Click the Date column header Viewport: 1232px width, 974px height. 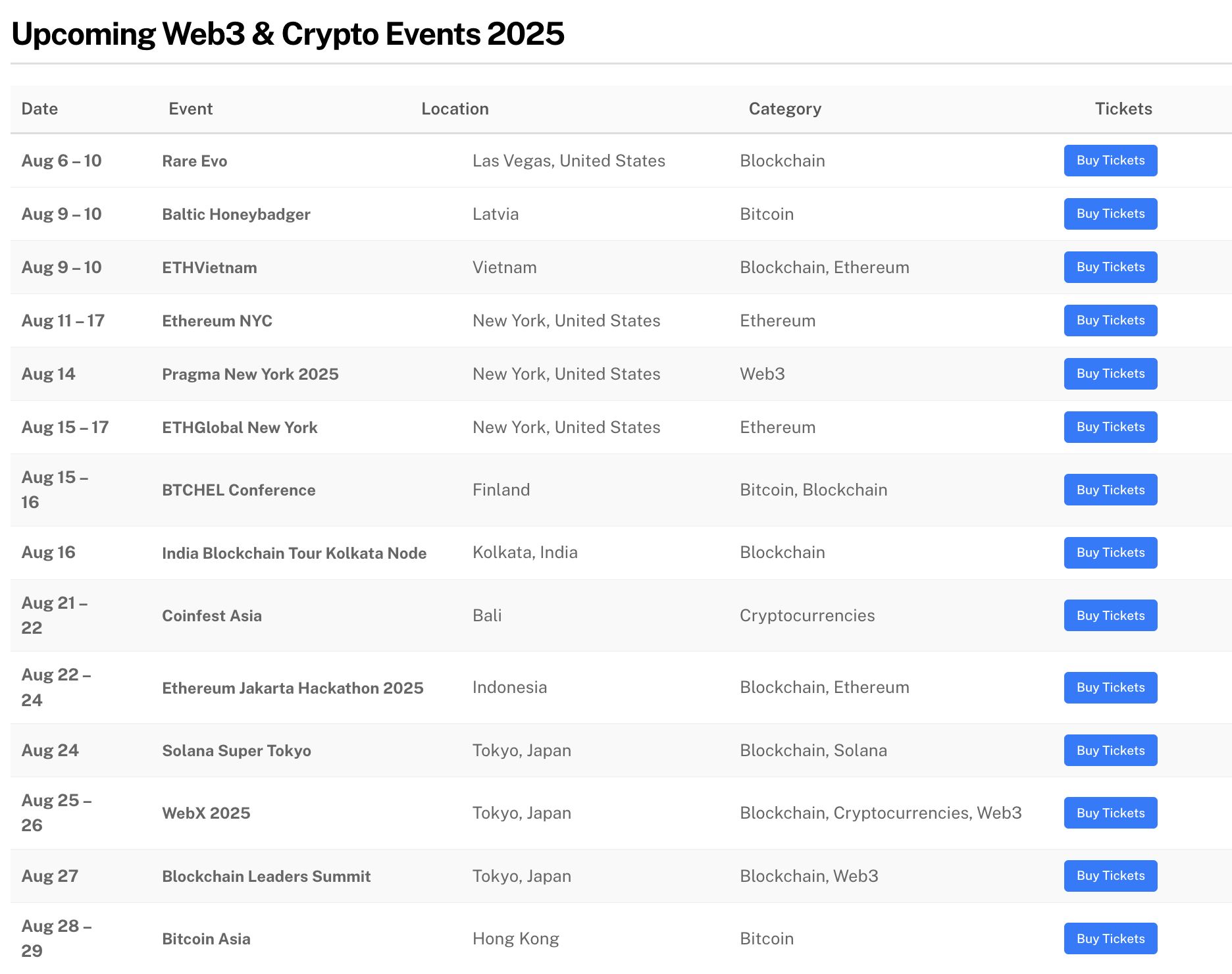[39, 109]
